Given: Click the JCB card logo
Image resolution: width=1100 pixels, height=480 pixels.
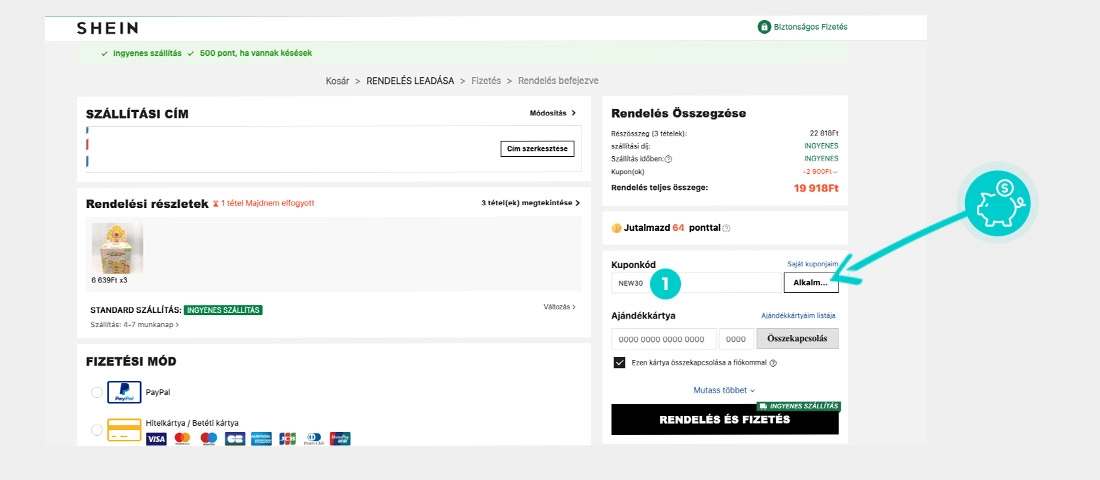Looking at the screenshot, I should (x=288, y=439).
